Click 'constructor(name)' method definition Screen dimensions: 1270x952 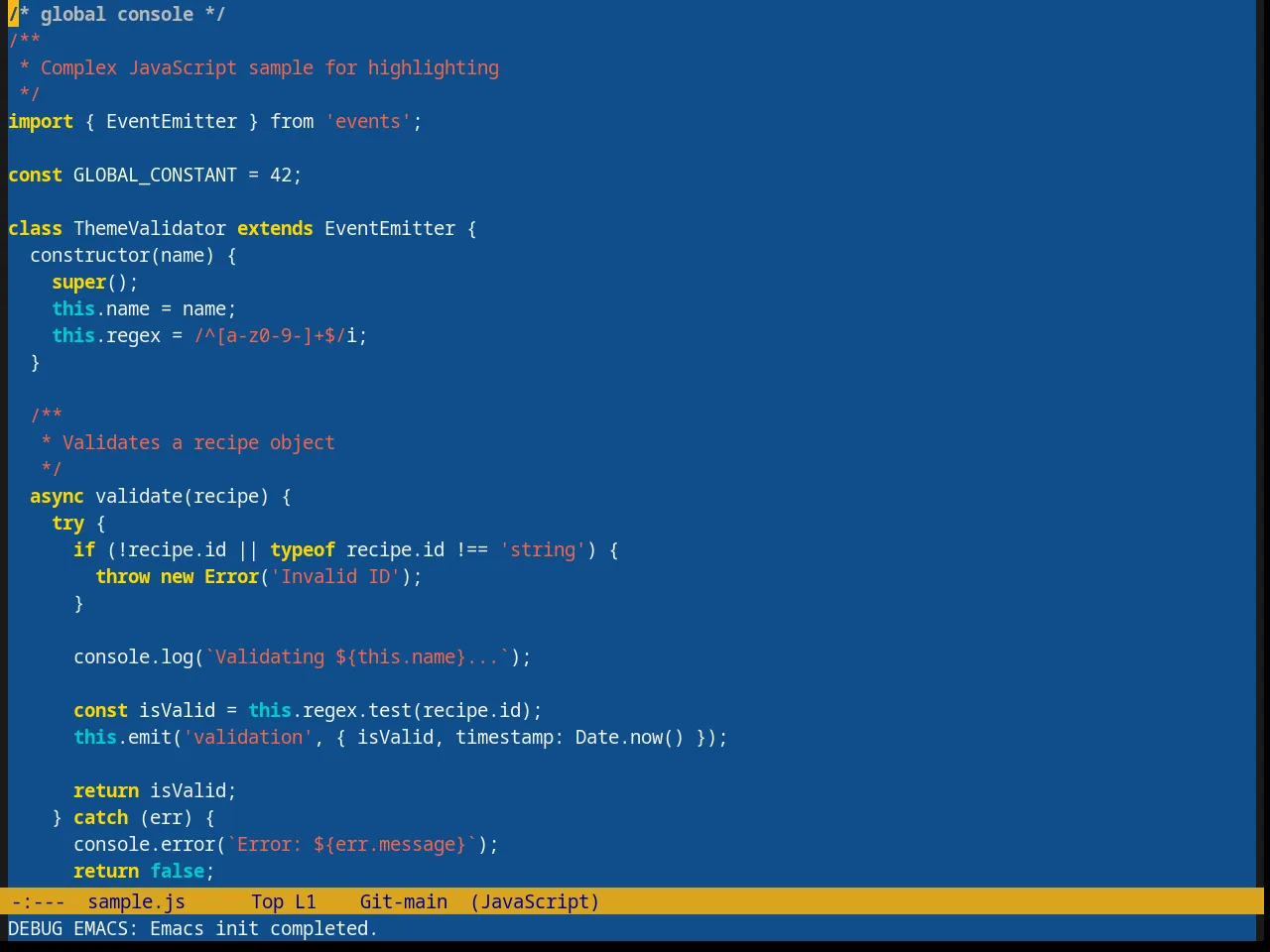coord(122,255)
